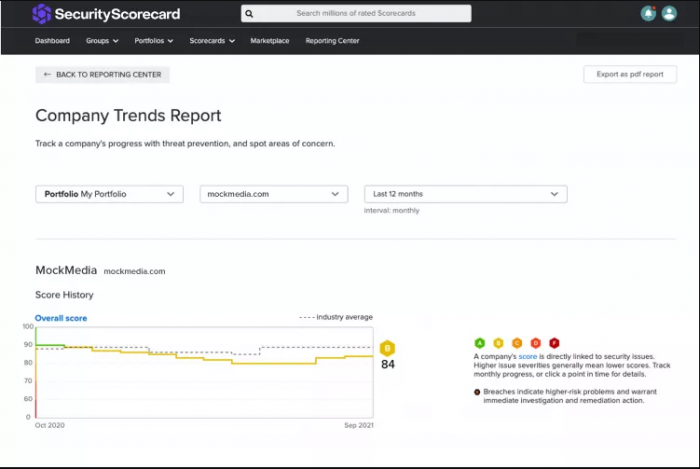Open the Last 12 months range dropdown

[x=466, y=194]
